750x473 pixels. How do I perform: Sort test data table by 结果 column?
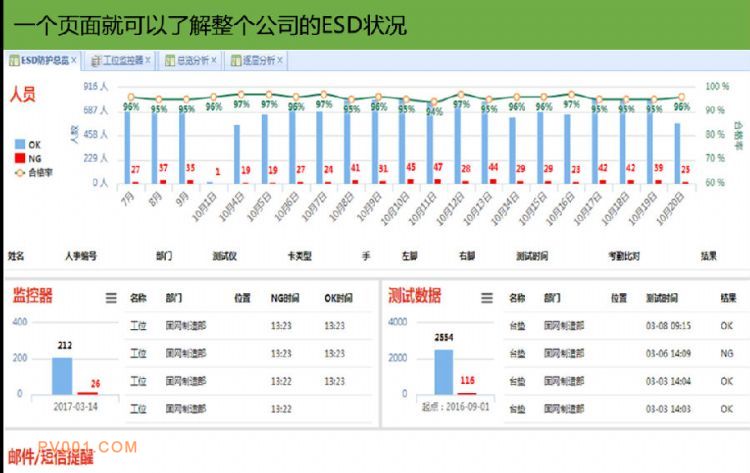[x=727, y=298]
